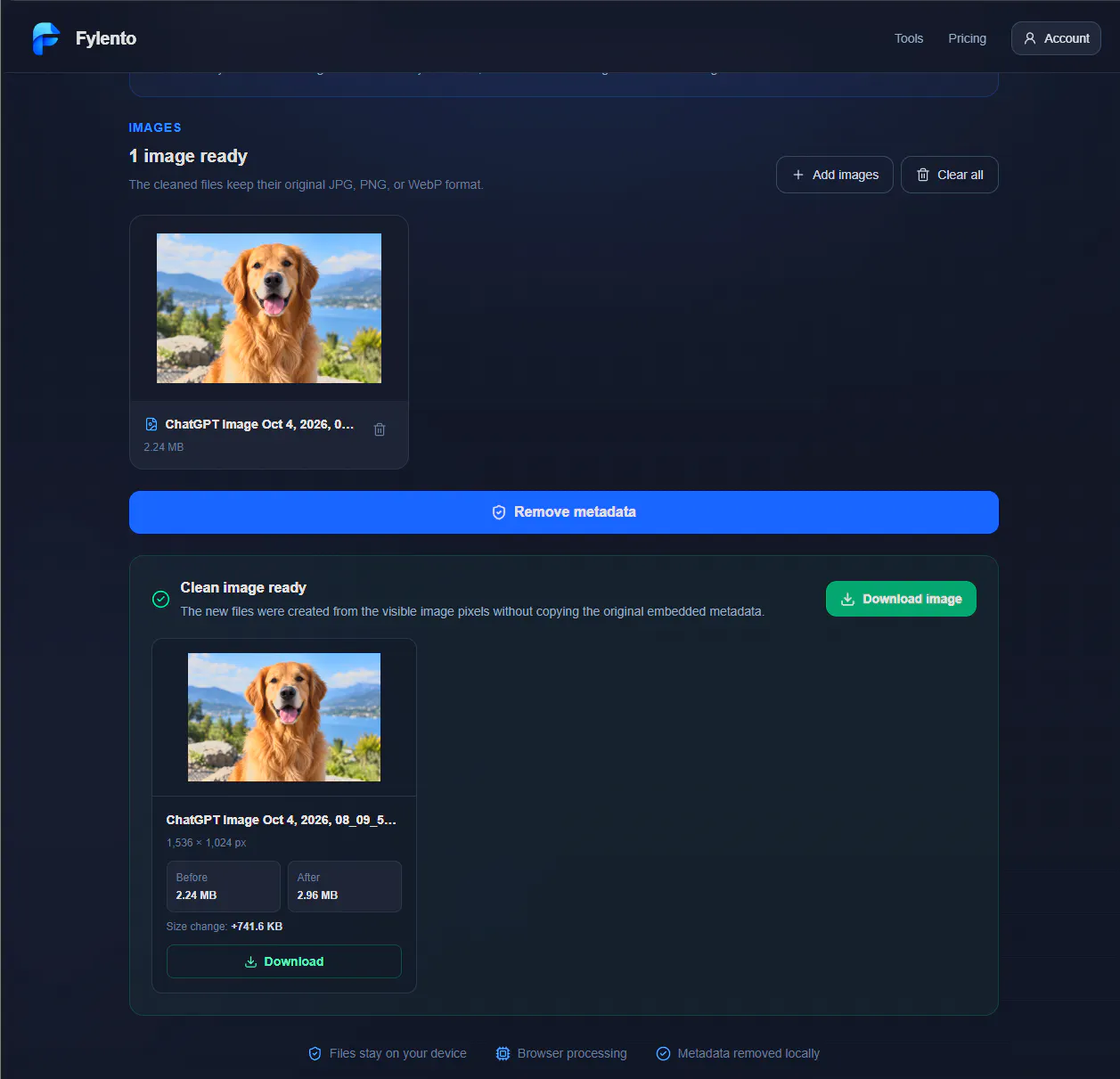This screenshot has width=1120, height=1079.
Task: Click the uploaded filename 'ChatGPT Image Oct 4, 2026, 0…'
Action: point(259,424)
